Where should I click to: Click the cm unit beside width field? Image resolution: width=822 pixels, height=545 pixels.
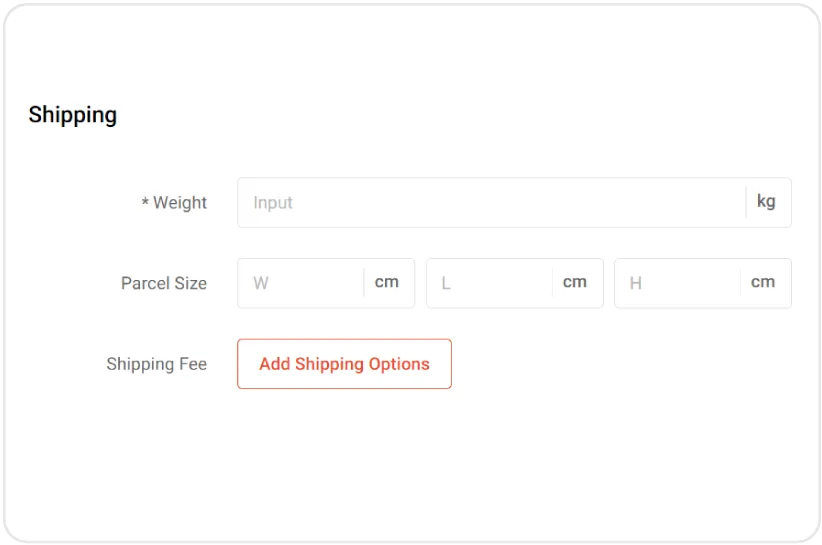[387, 283]
